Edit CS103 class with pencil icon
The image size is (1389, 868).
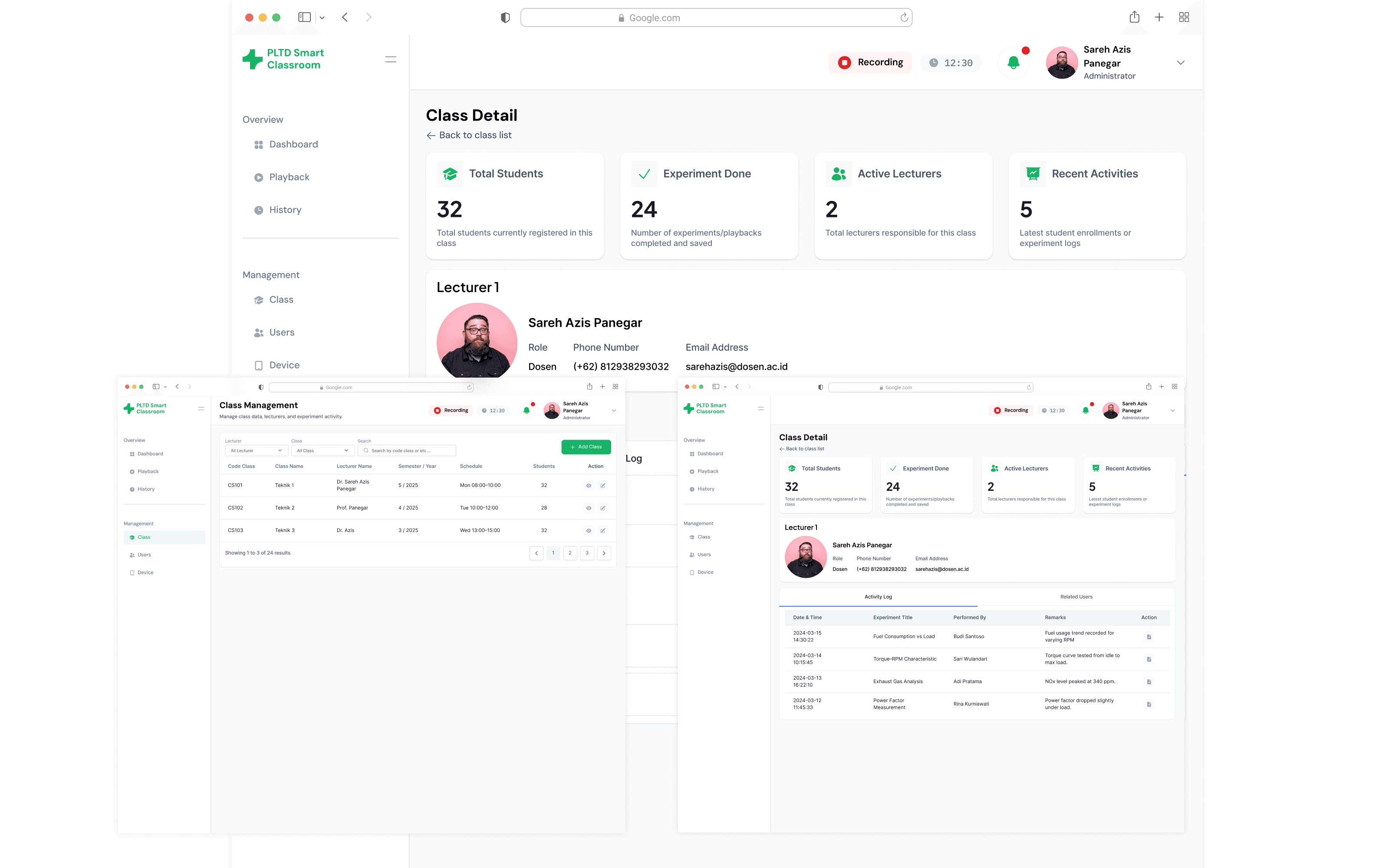coord(602,530)
